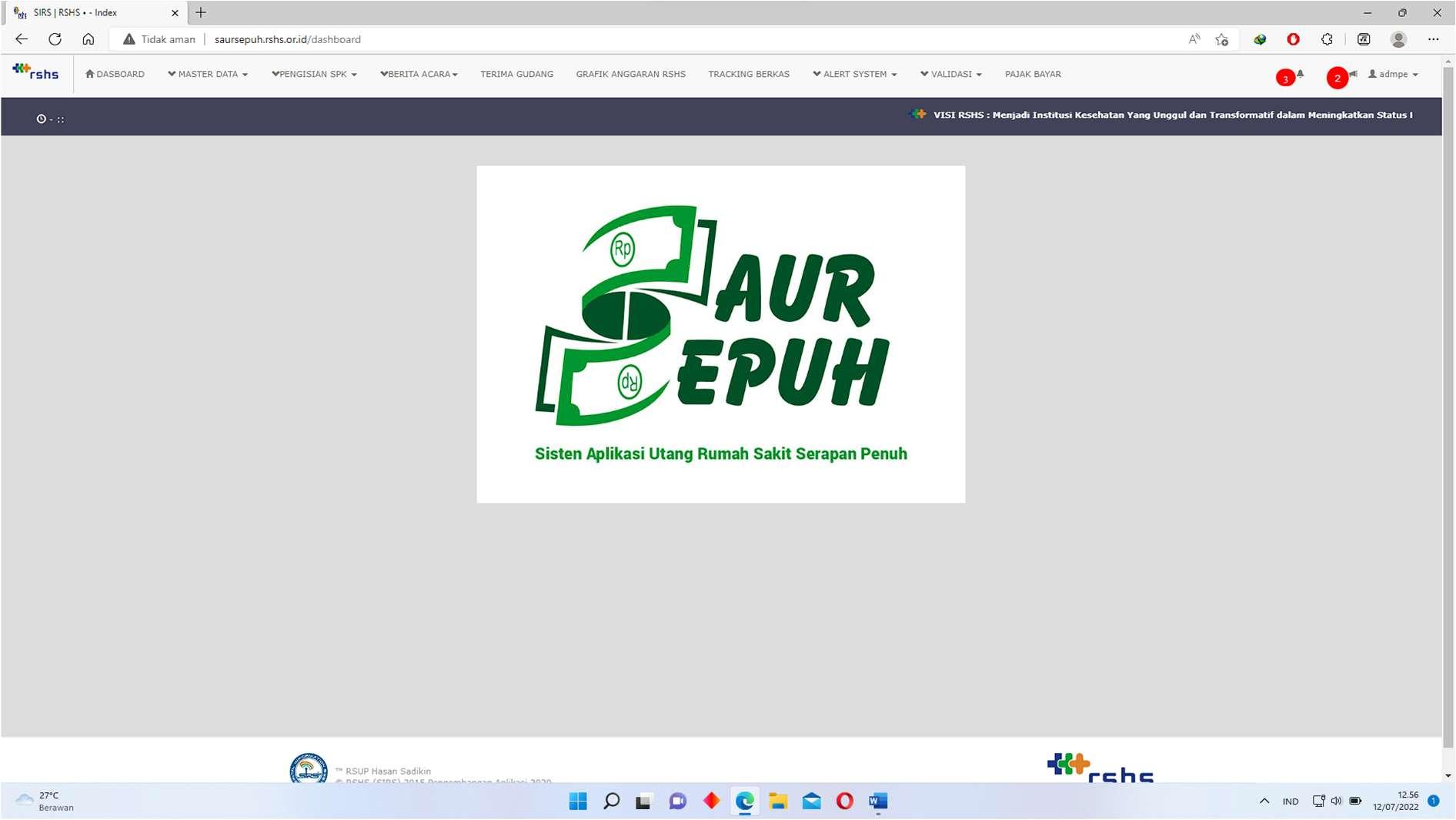The width and height of the screenshot is (1456, 820).
Task: Open the read aloud option
Action: [x=1194, y=39]
